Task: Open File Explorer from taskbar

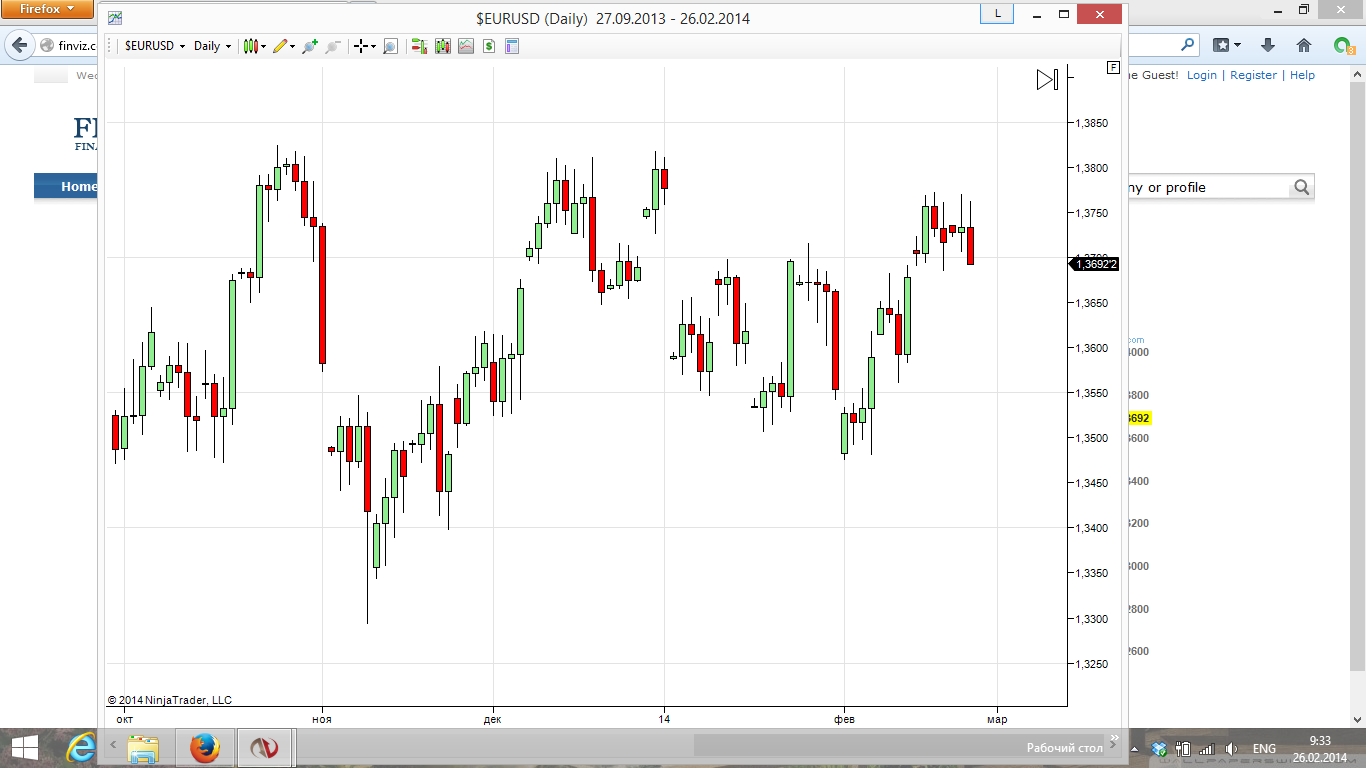Action: (x=143, y=747)
